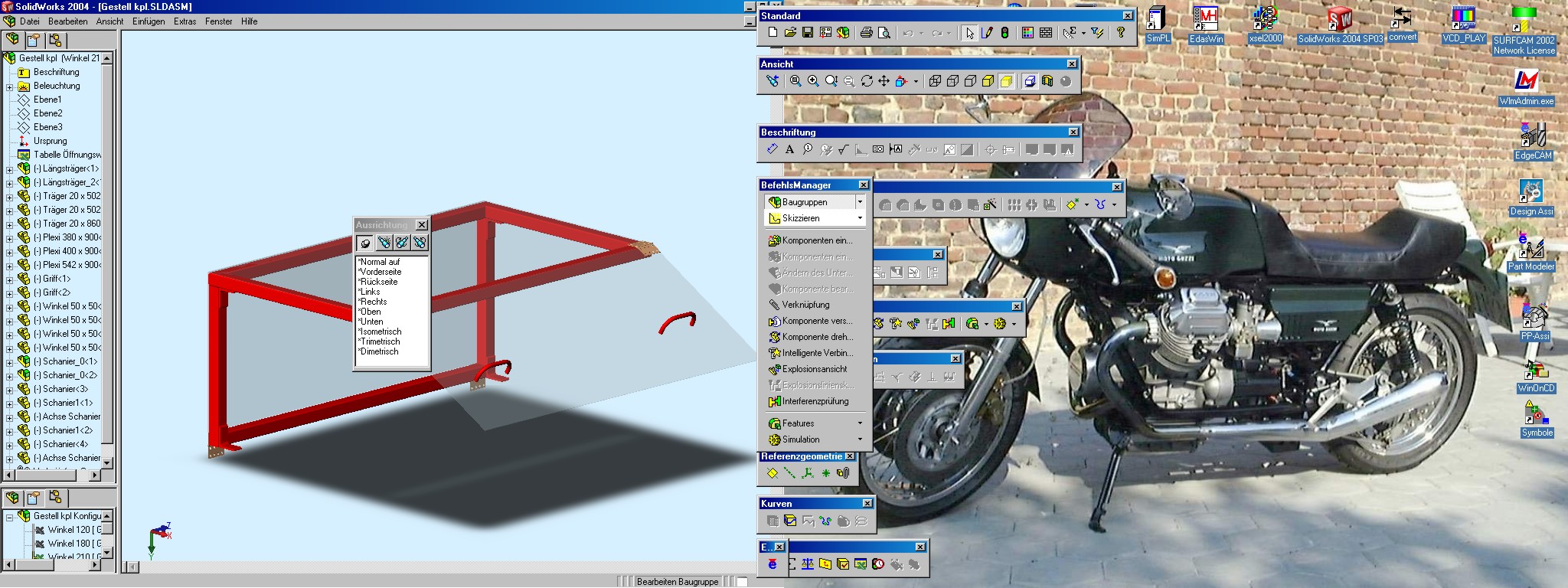Click the Smart Dimension icon in Beschriftung
The width and height of the screenshot is (1568, 588).
pyautogui.click(x=772, y=149)
